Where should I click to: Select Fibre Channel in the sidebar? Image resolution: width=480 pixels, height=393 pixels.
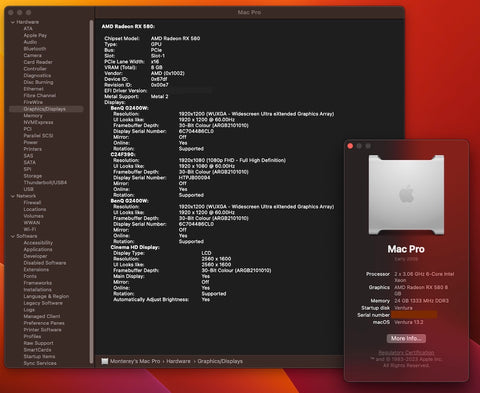pos(40,95)
